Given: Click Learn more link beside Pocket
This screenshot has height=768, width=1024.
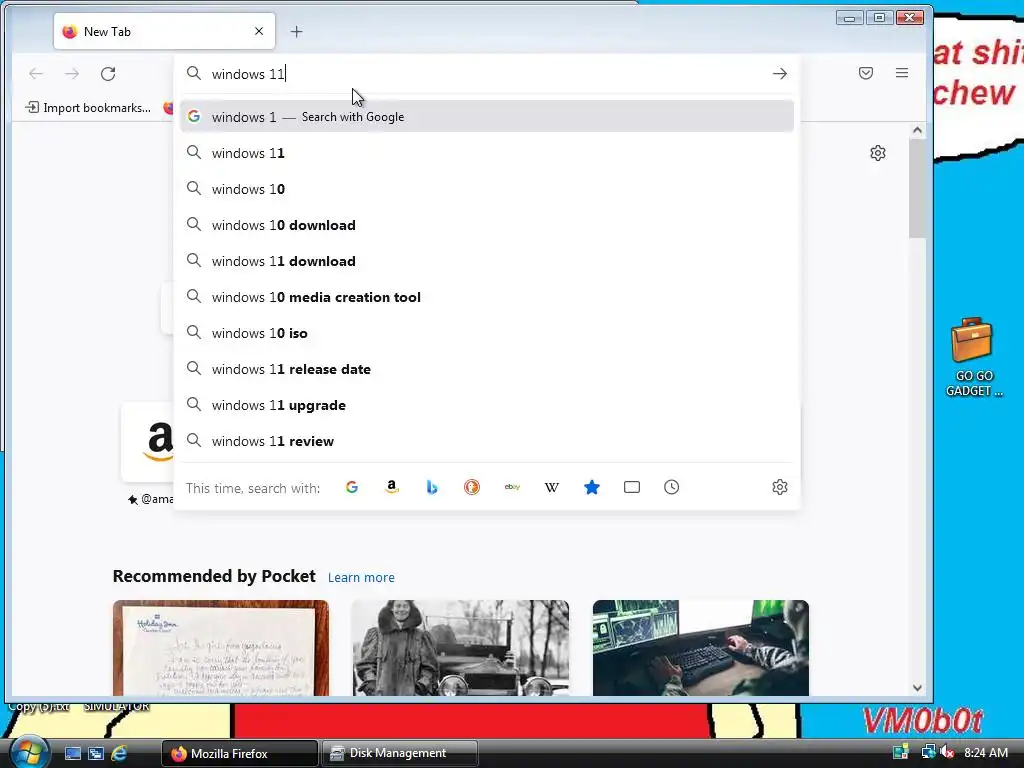Looking at the screenshot, I should [361, 578].
